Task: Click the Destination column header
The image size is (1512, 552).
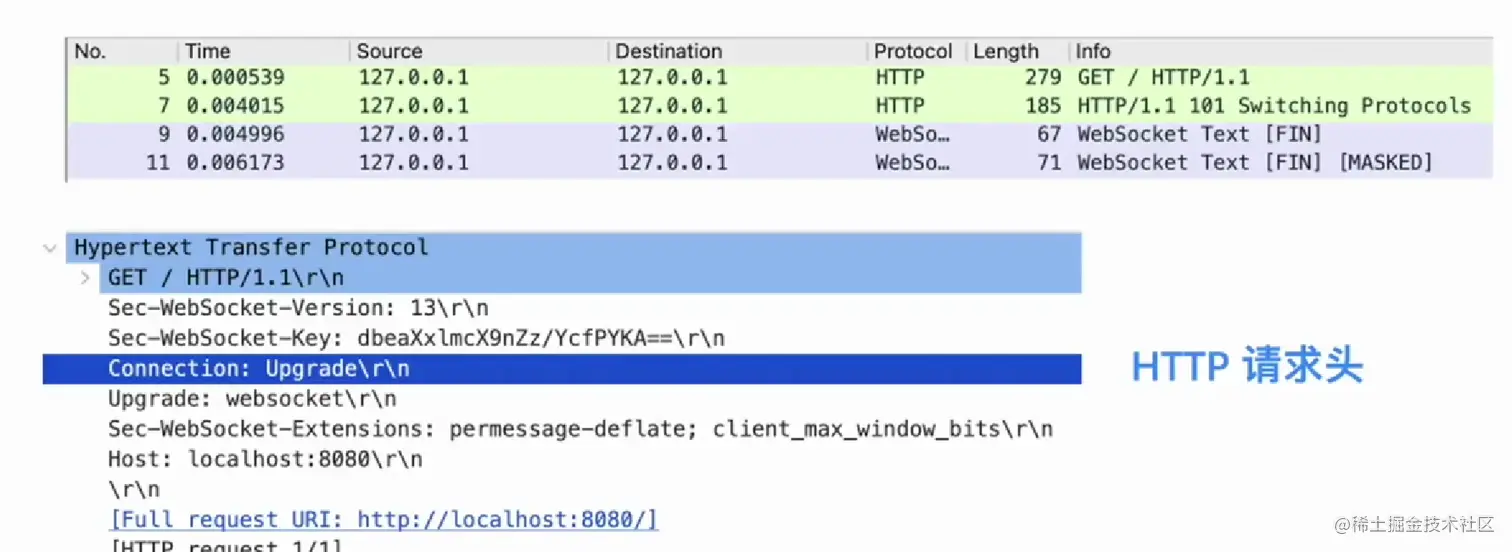Action: pos(738,51)
